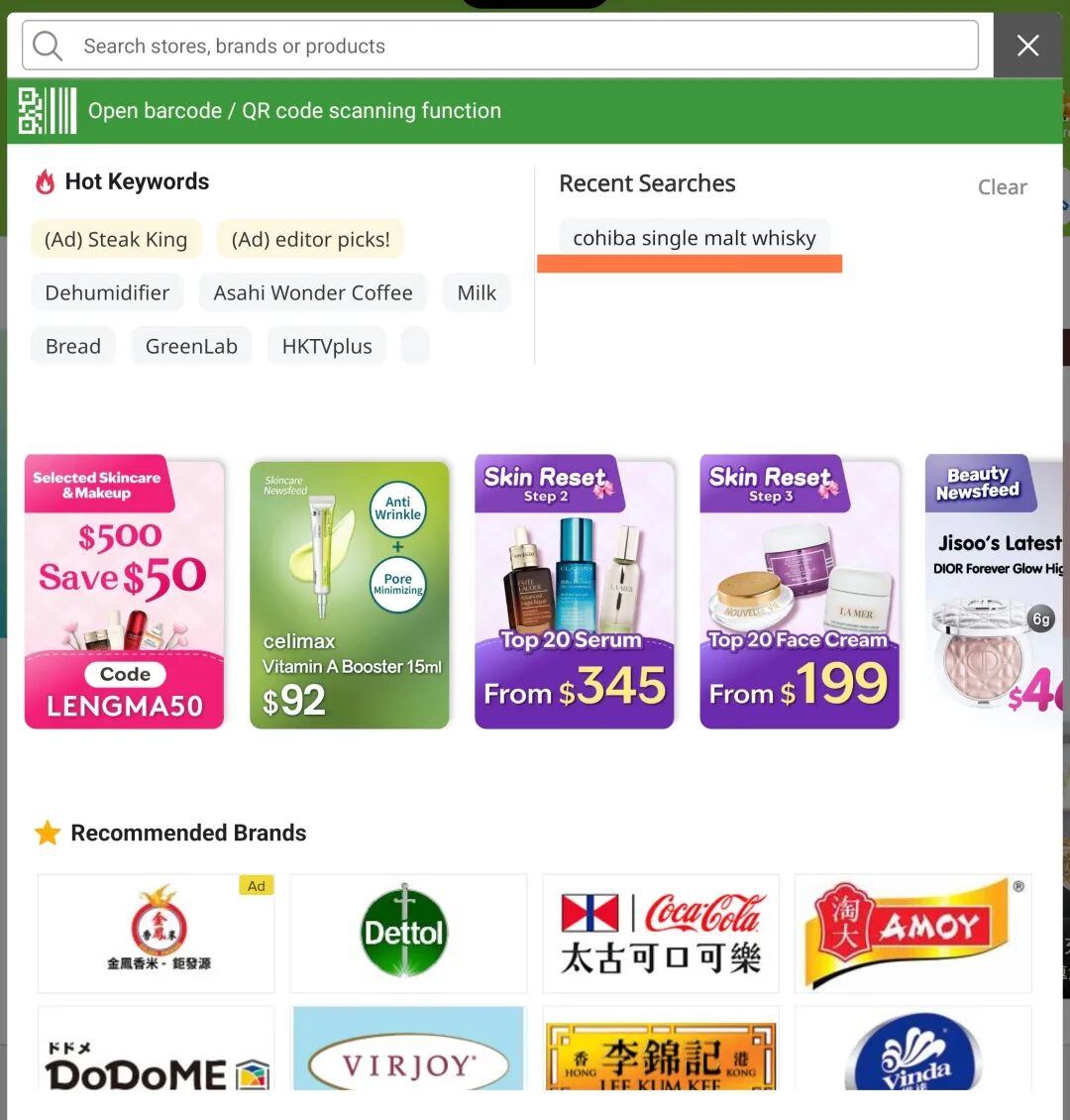
Task: Clear the recent searches
Action: pyautogui.click(x=1003, y=187)
